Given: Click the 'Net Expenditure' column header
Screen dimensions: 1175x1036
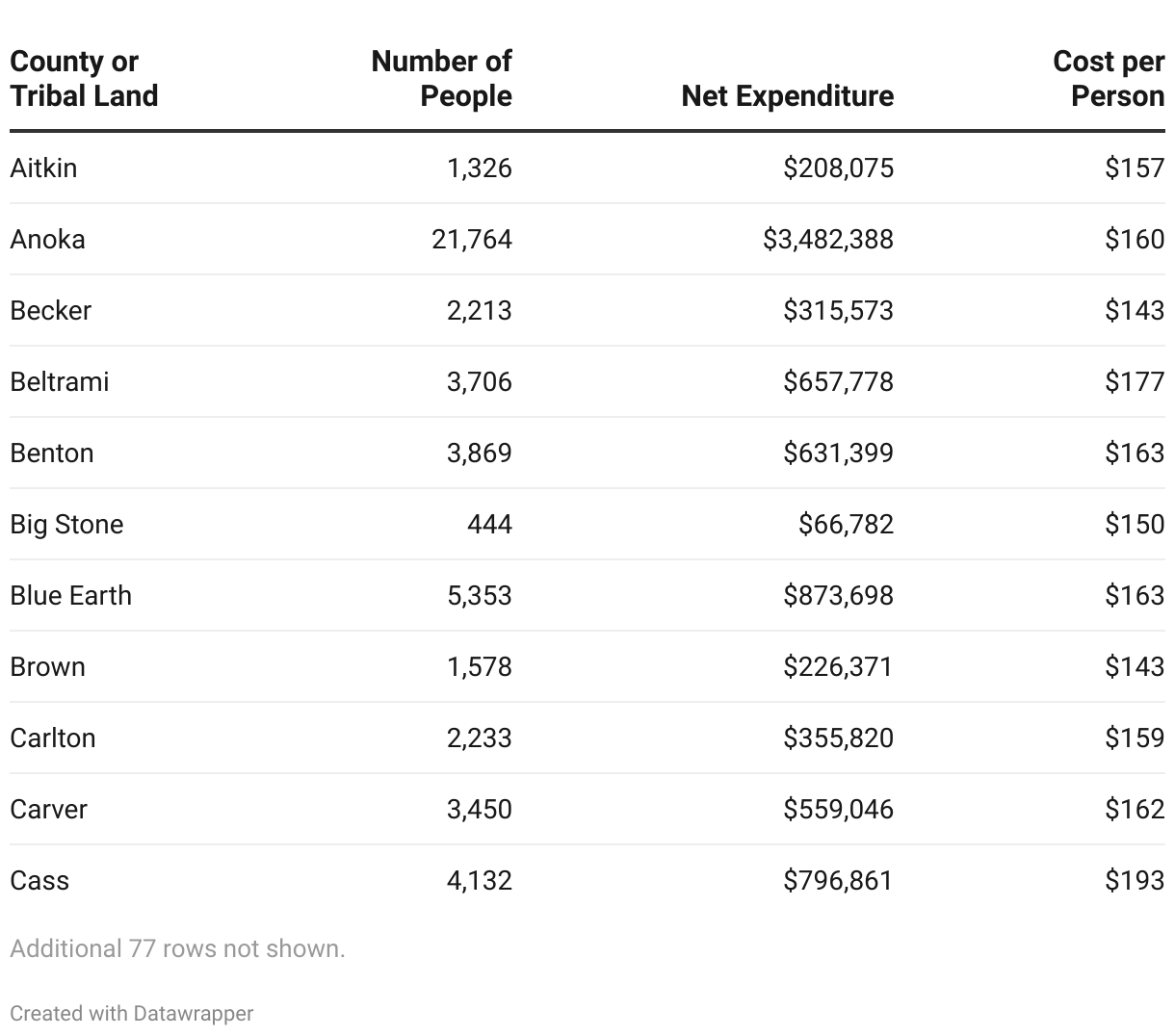Looking at the screenshot, I should point(787,96).
